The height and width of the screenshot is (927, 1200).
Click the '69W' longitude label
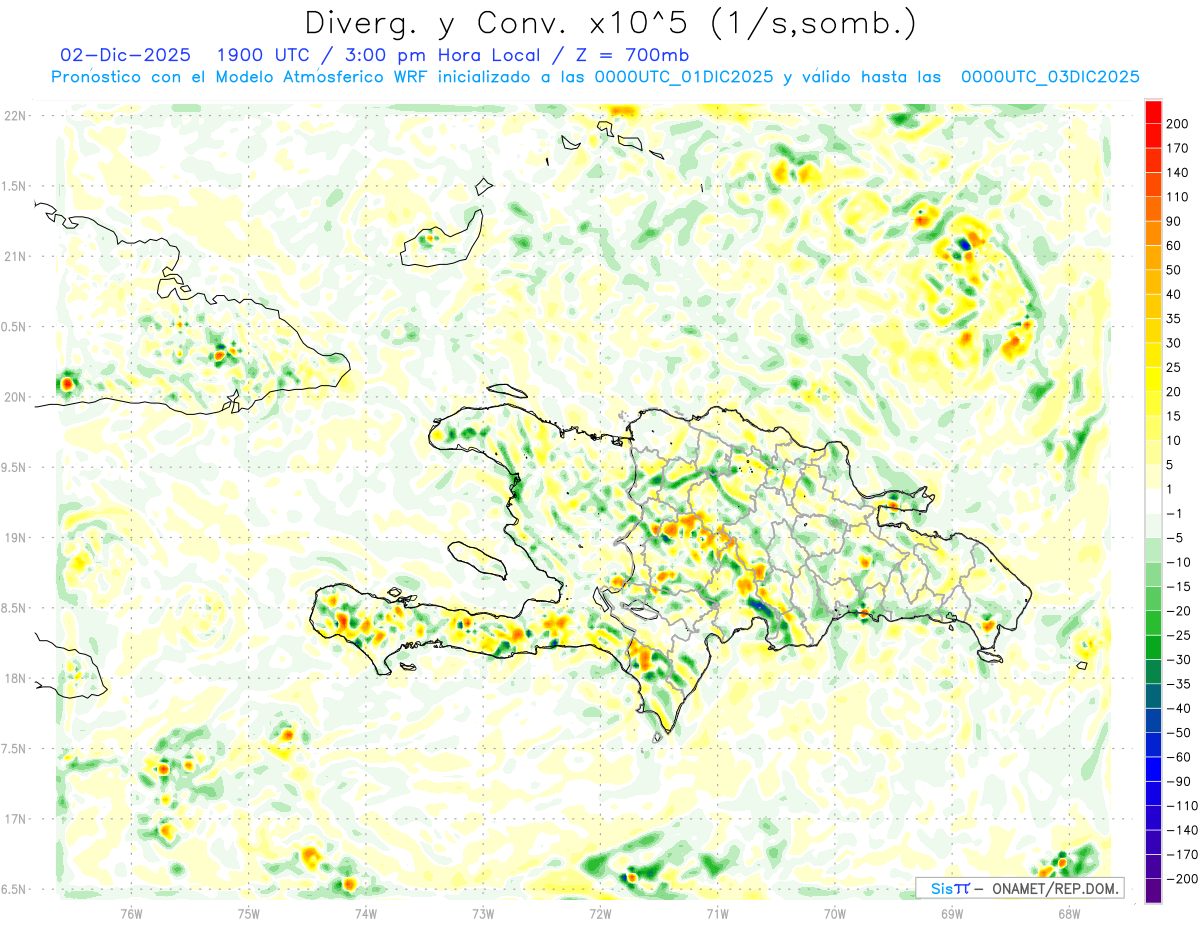(952, 913)
